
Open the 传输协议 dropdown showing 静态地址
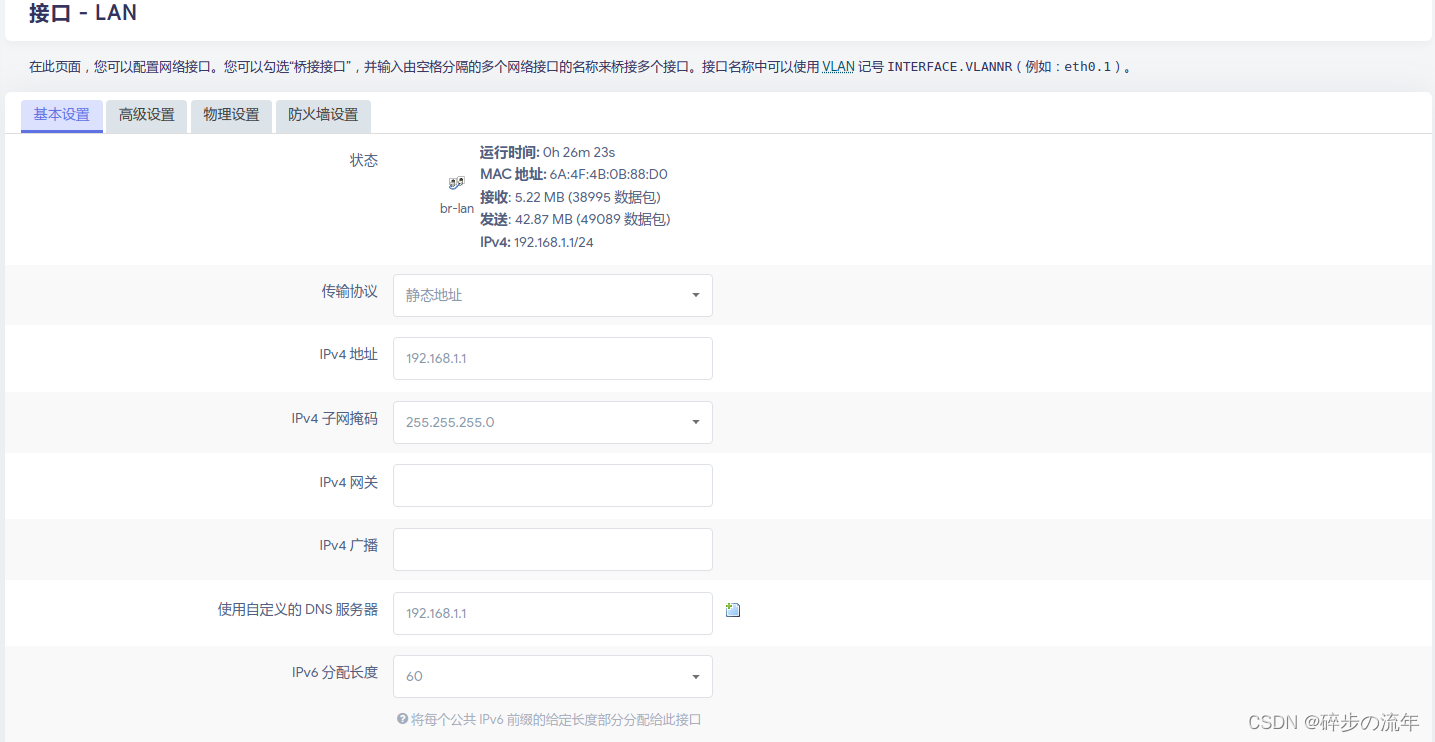coord(553,295)
